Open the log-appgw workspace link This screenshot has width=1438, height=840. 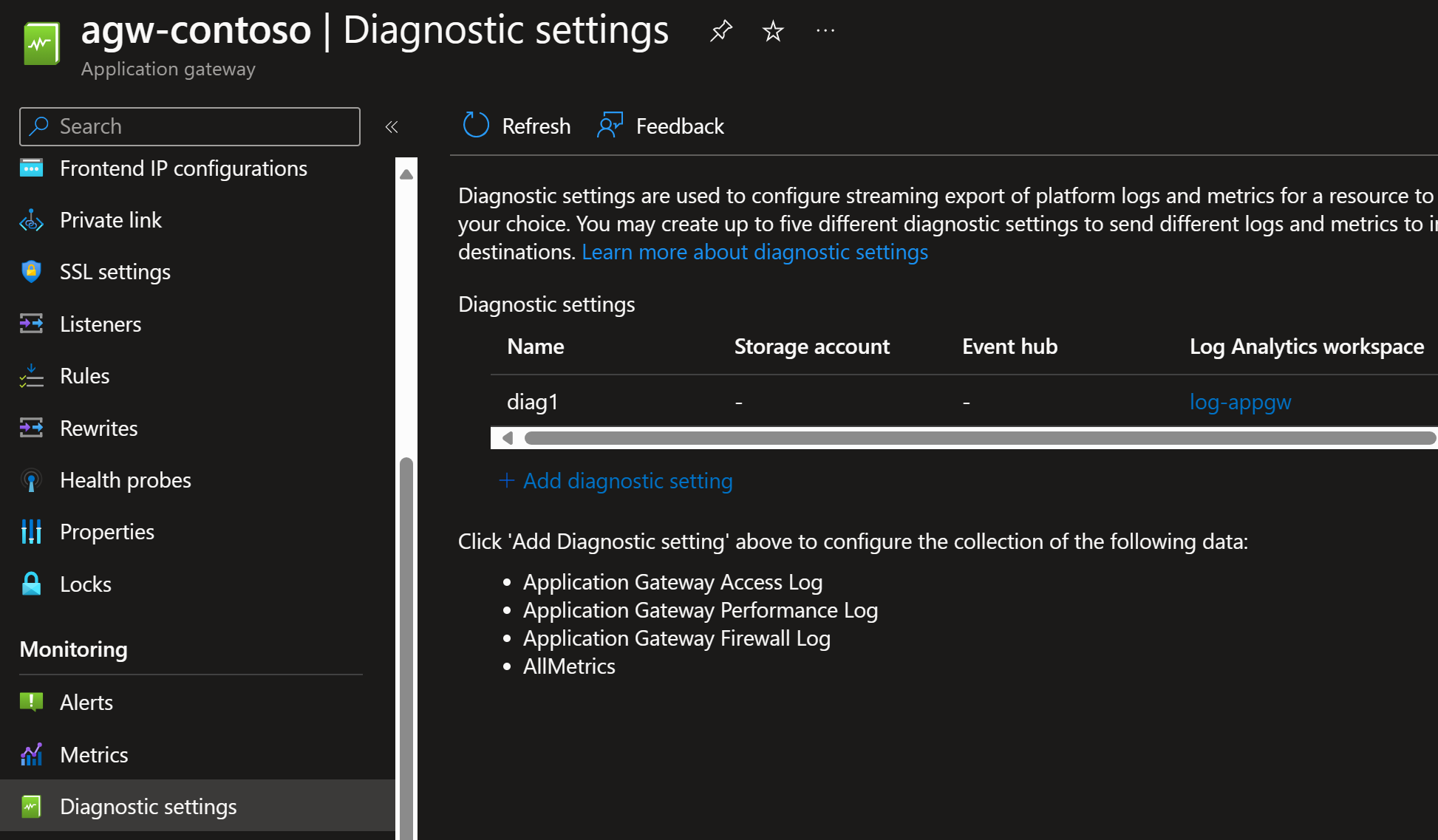tap(1240, 401)
